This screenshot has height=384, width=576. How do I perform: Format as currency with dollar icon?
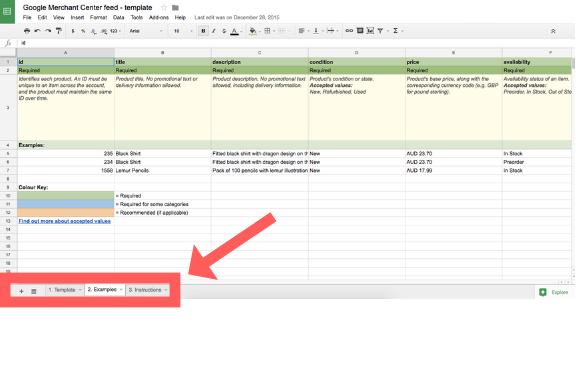[x=73, y=31]
